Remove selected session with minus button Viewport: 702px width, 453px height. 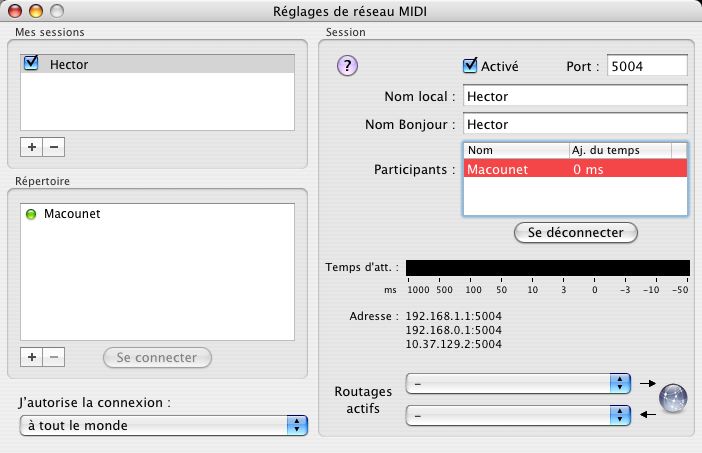pos(53,147)
